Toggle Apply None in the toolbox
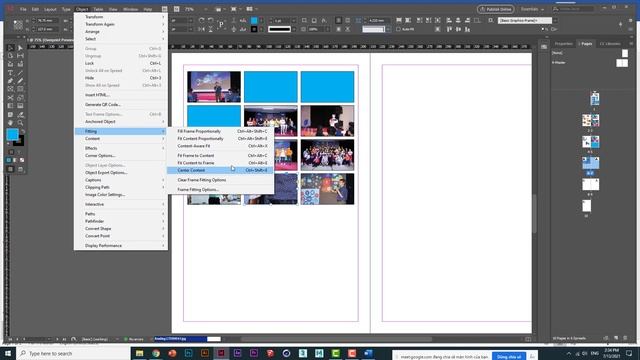This screenshot has height=360, width=640. (x=22, y=160)
